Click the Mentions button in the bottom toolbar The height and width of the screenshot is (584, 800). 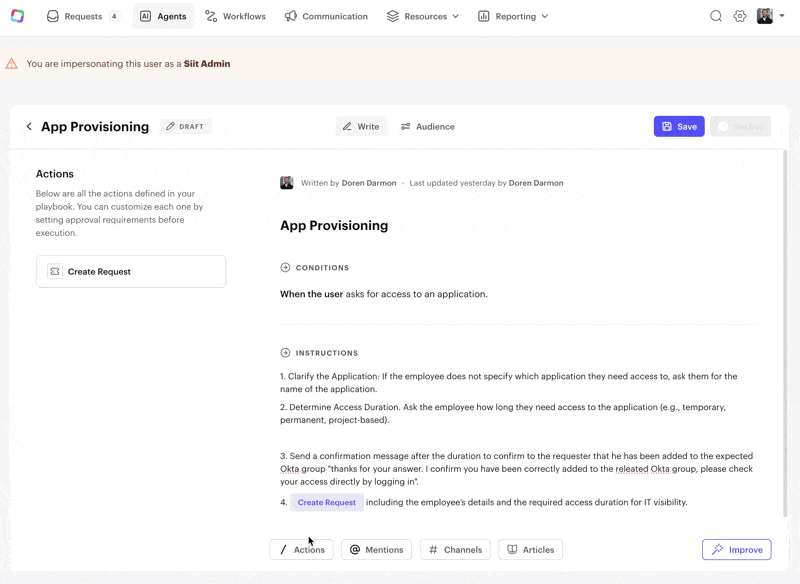point(376,549)
